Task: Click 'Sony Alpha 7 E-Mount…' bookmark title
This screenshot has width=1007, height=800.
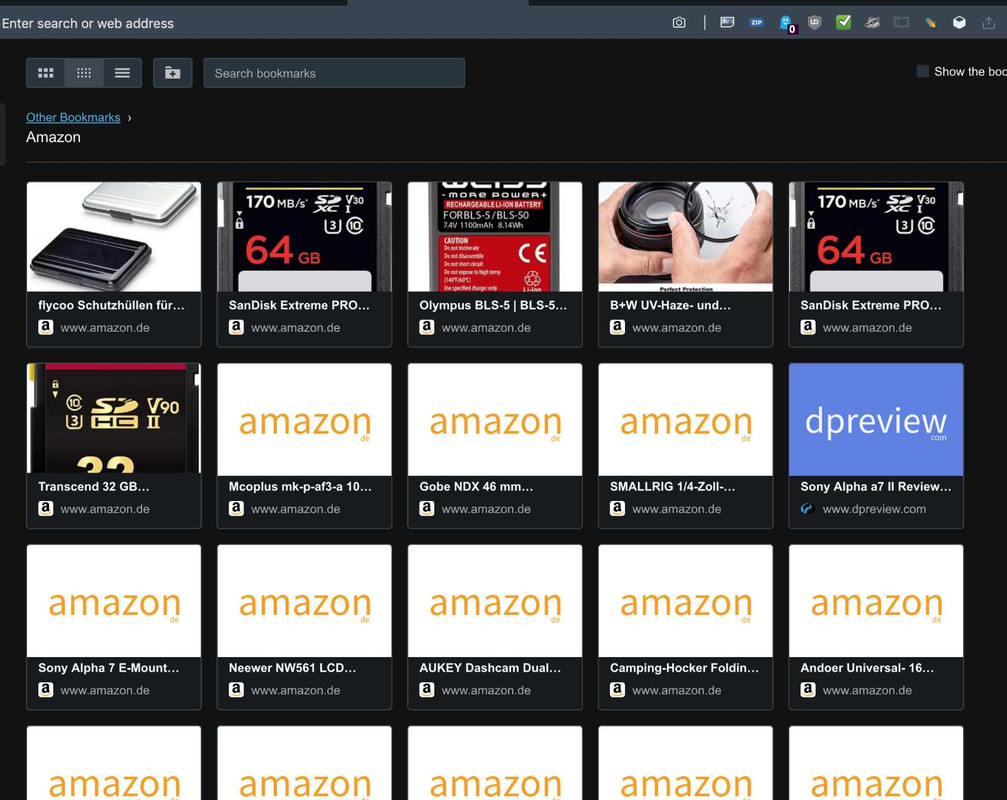Action: [x=109, y=668]
